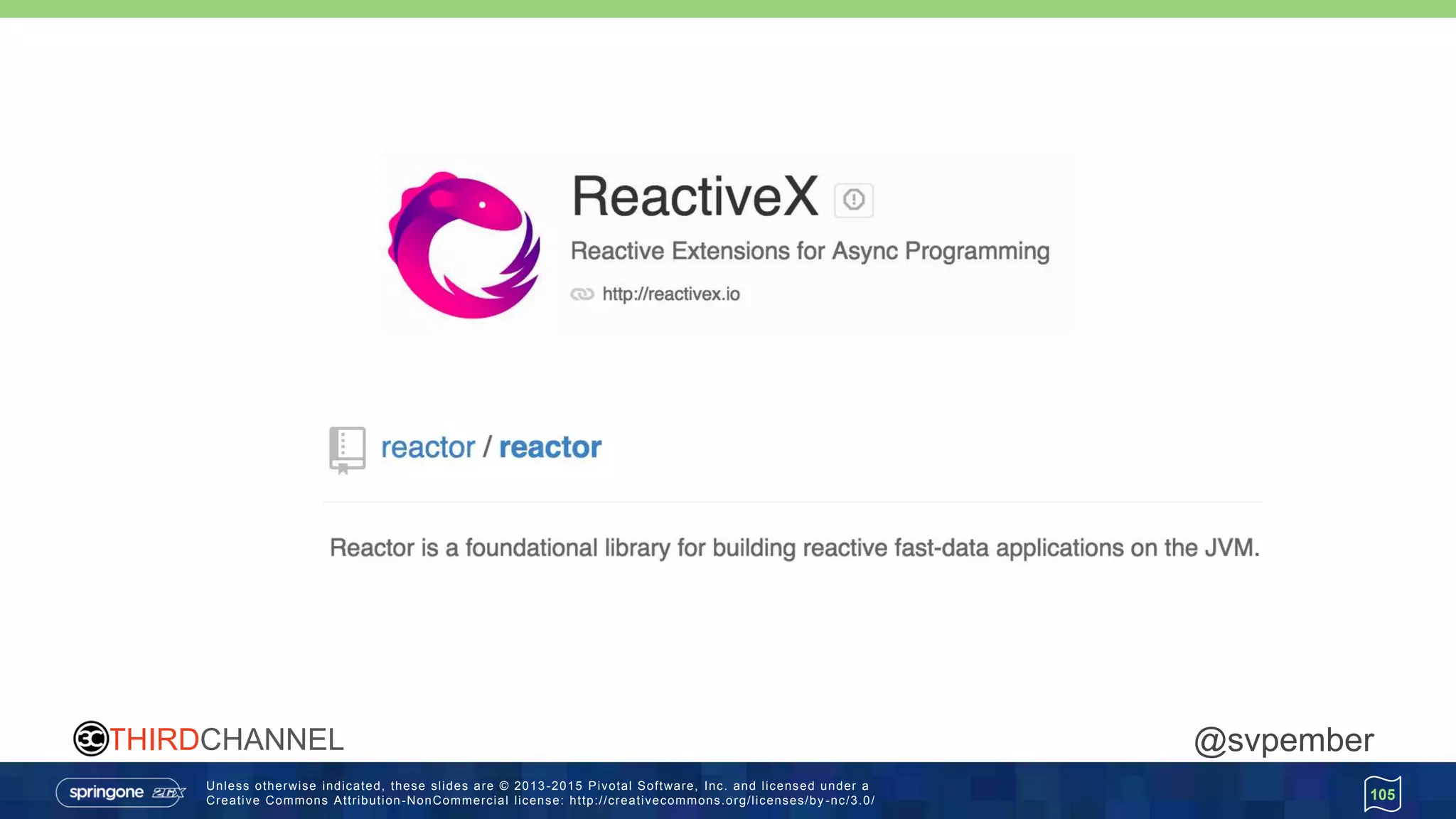Click the chain link icon before URL

[582, 294]
